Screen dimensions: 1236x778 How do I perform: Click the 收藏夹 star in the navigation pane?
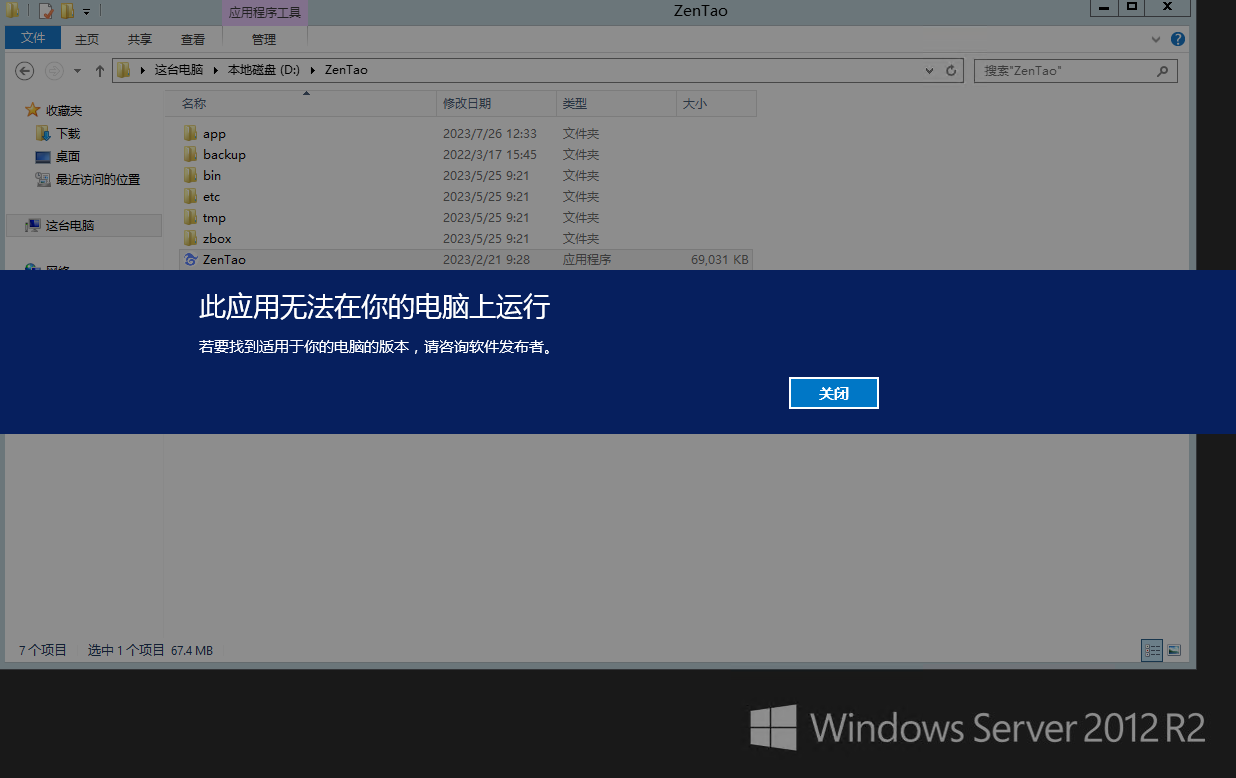(x=33, y=110)
